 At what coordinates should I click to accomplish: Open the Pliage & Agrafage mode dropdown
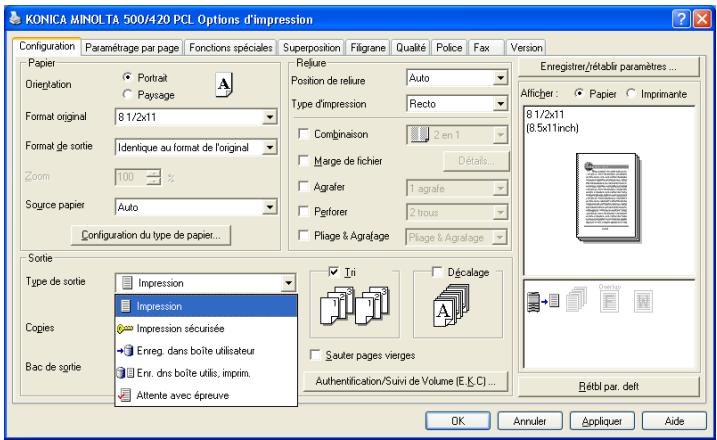pos(501,237)
